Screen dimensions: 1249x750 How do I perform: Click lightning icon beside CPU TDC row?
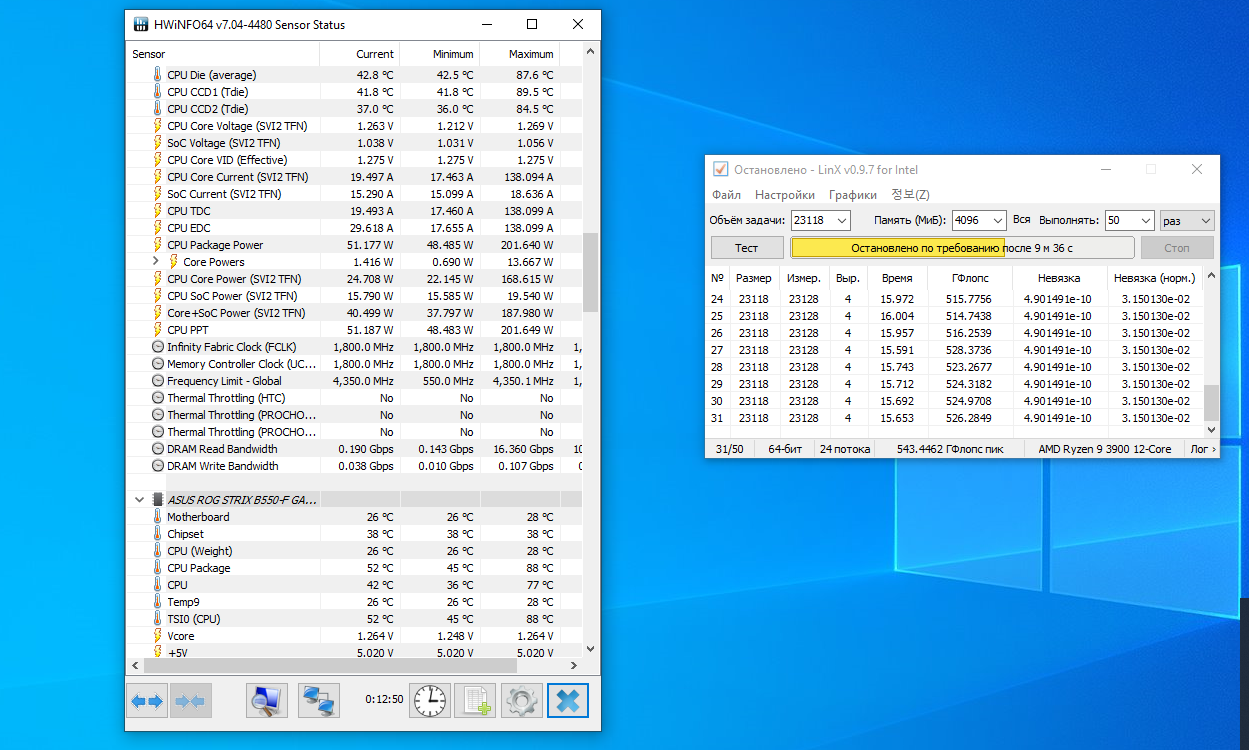tap(157, 211)
